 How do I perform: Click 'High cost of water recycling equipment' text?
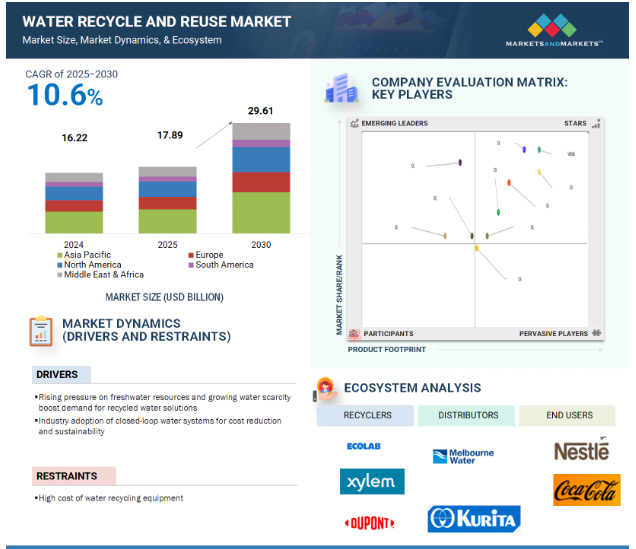(x=110, y=498)
